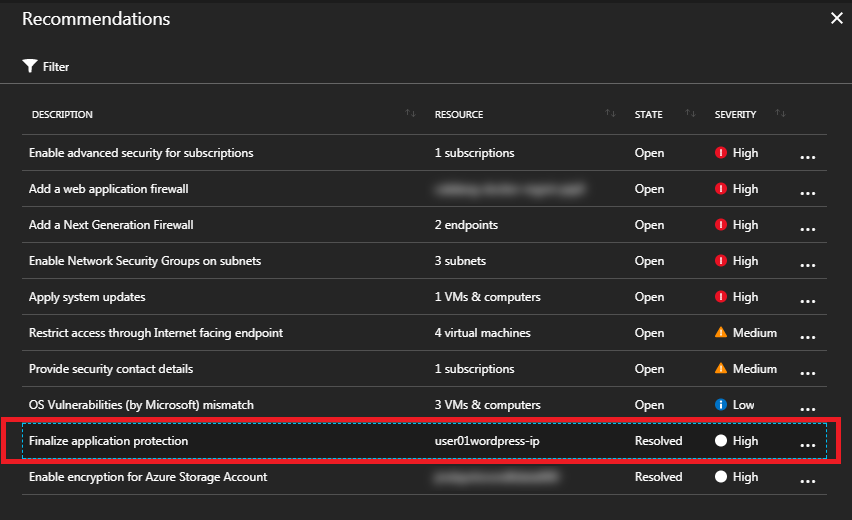The height and width of the screenshot is (520, 852).
Task: Click medium warning icon for Provide security contact details
Action: (721, 368)
